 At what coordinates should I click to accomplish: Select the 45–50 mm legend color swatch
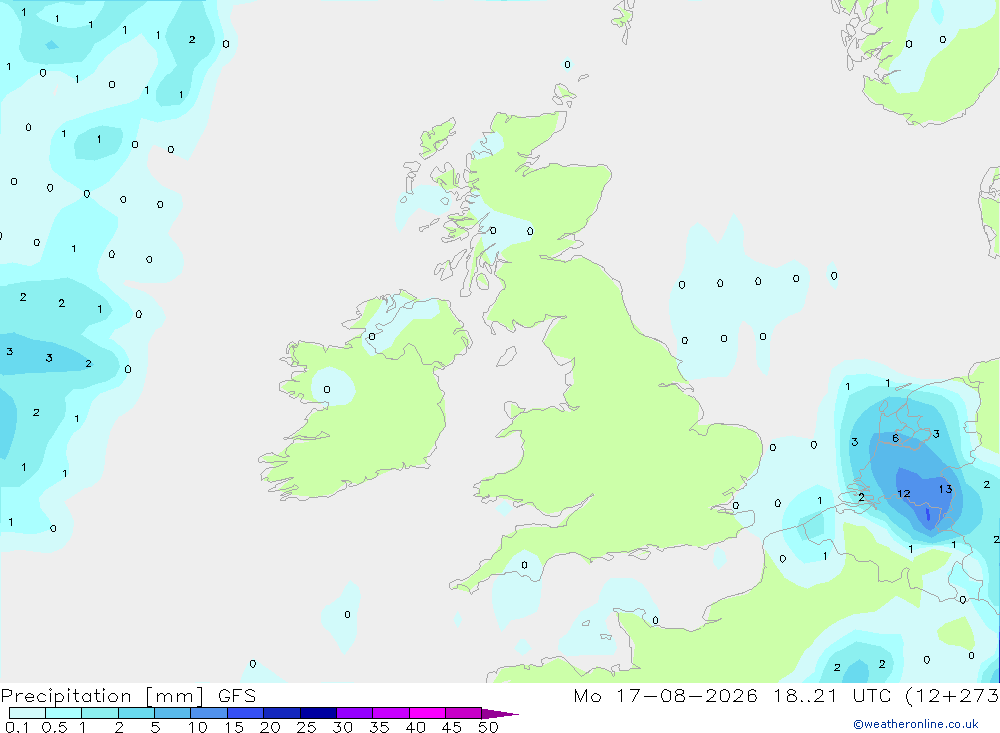pyautogui.click(x=464, y=713)
